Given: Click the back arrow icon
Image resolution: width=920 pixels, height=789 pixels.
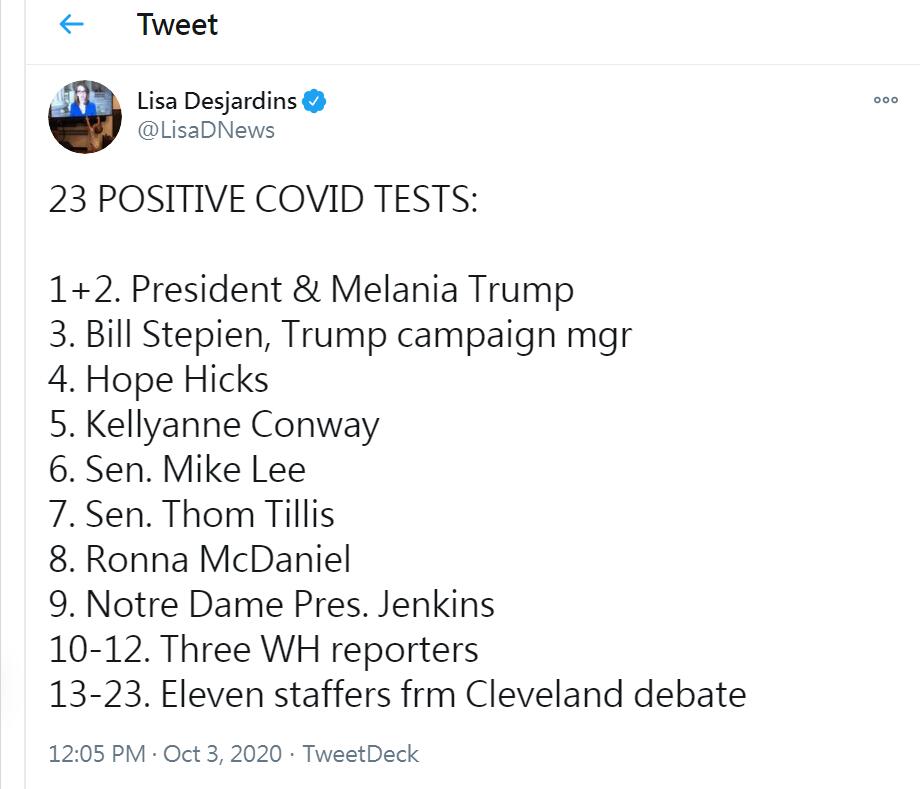Looking at the screenshot, I should click(x=72, y=25).
